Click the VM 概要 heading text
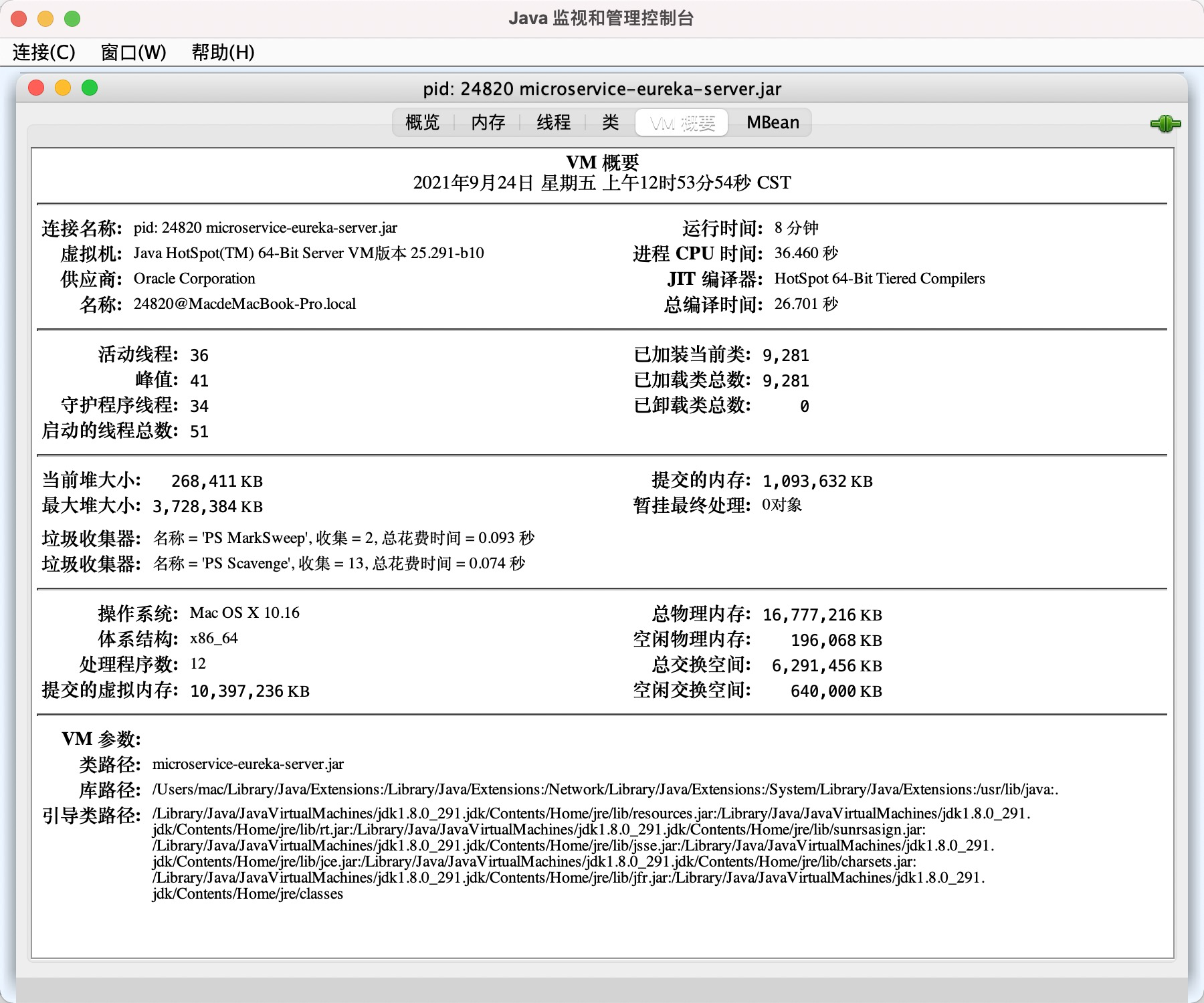The image size is (1204, 1003). tap(602, 162)
